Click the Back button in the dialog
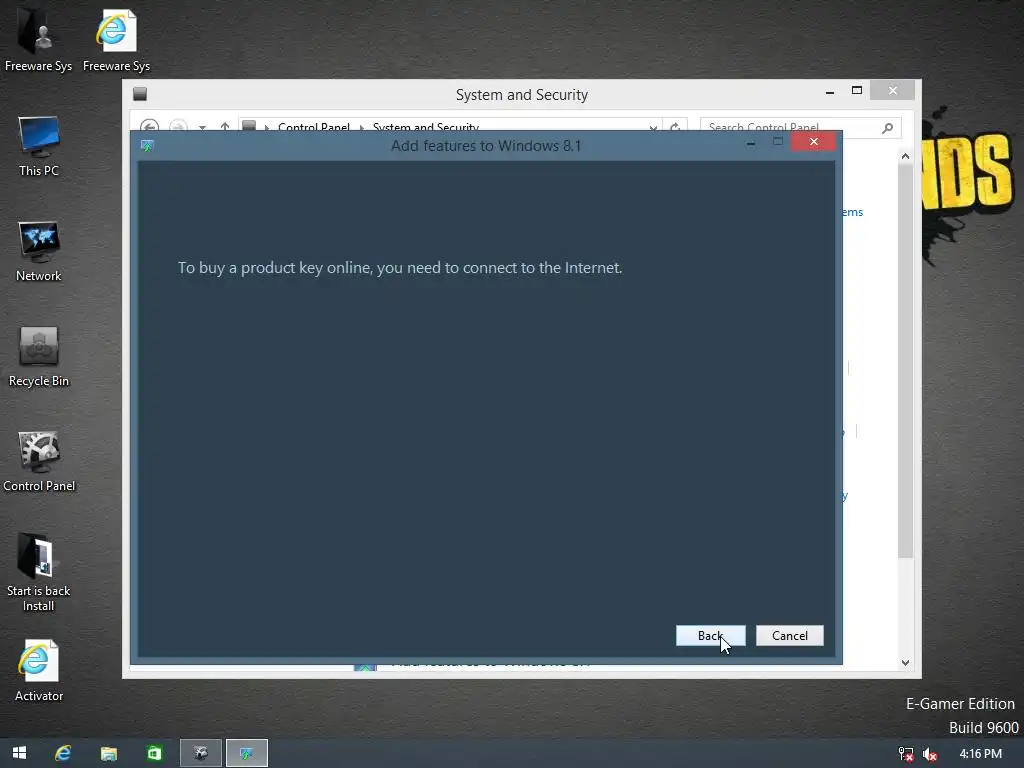The height and width of the screenshot is (768, 1024). click(710, 635)
